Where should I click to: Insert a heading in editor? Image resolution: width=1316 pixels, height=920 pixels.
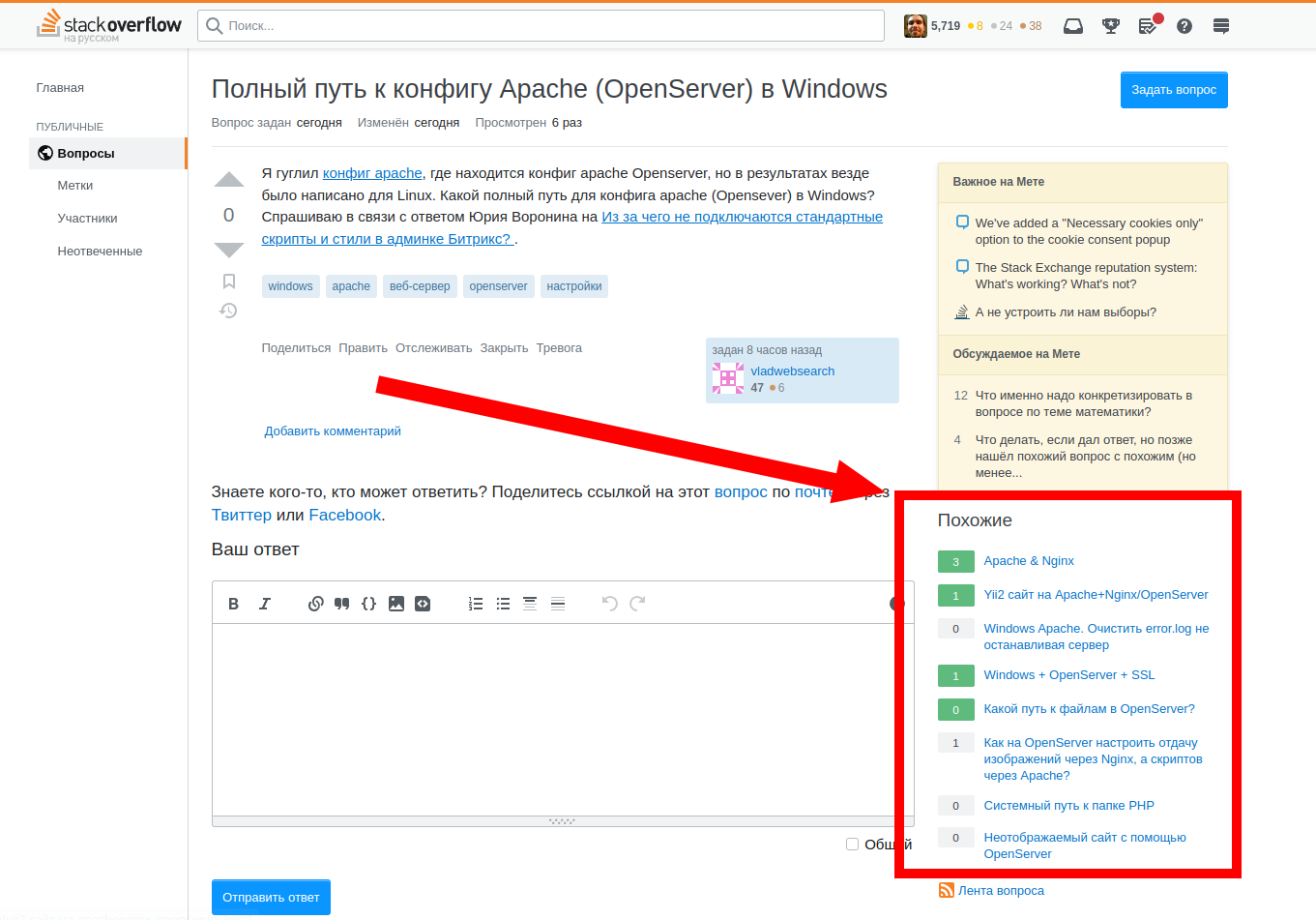pos(530,604)
